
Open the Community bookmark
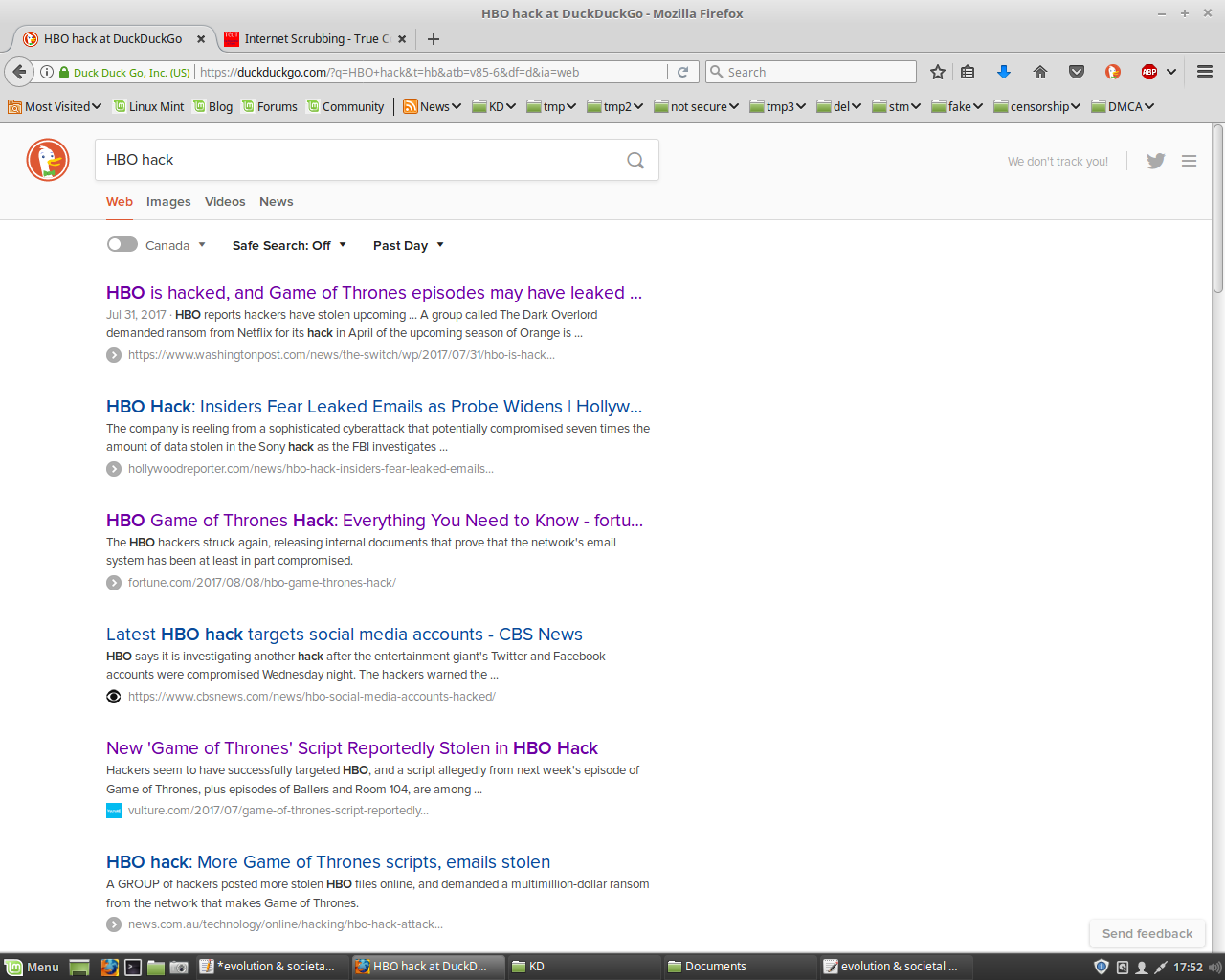click(345, 106)
